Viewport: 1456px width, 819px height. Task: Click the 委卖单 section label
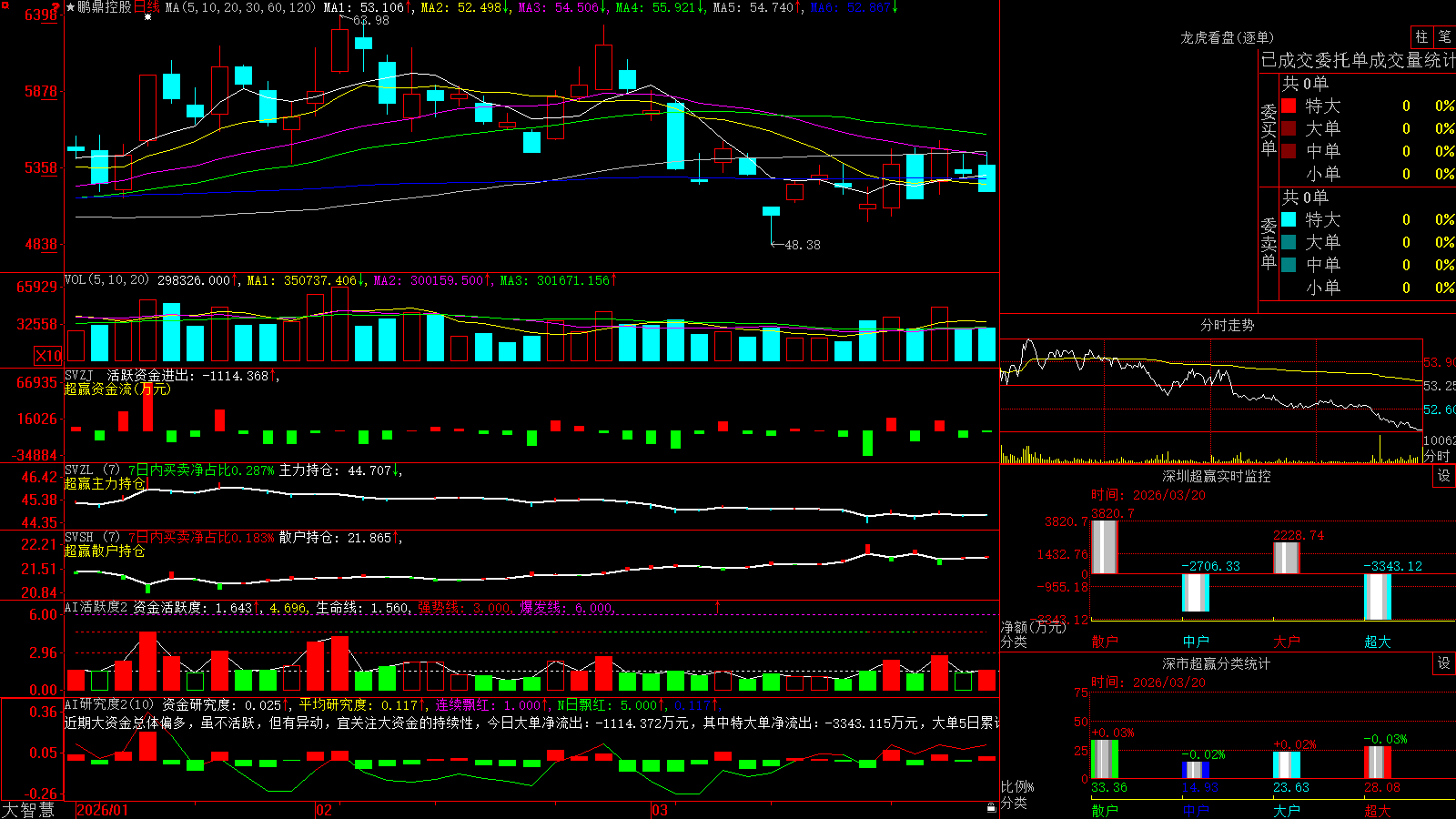point(1269,244)
